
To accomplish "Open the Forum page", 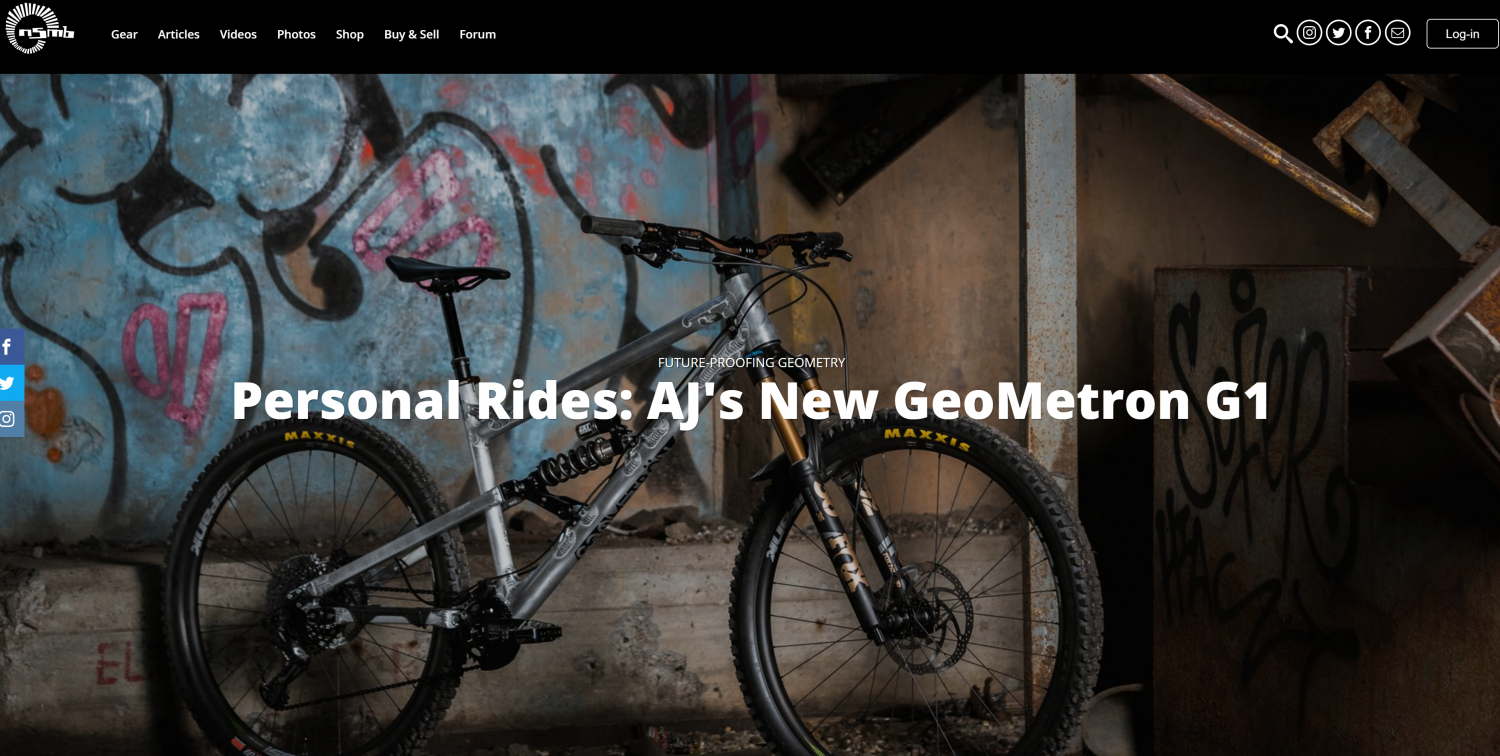I will [x=478, y=34].
